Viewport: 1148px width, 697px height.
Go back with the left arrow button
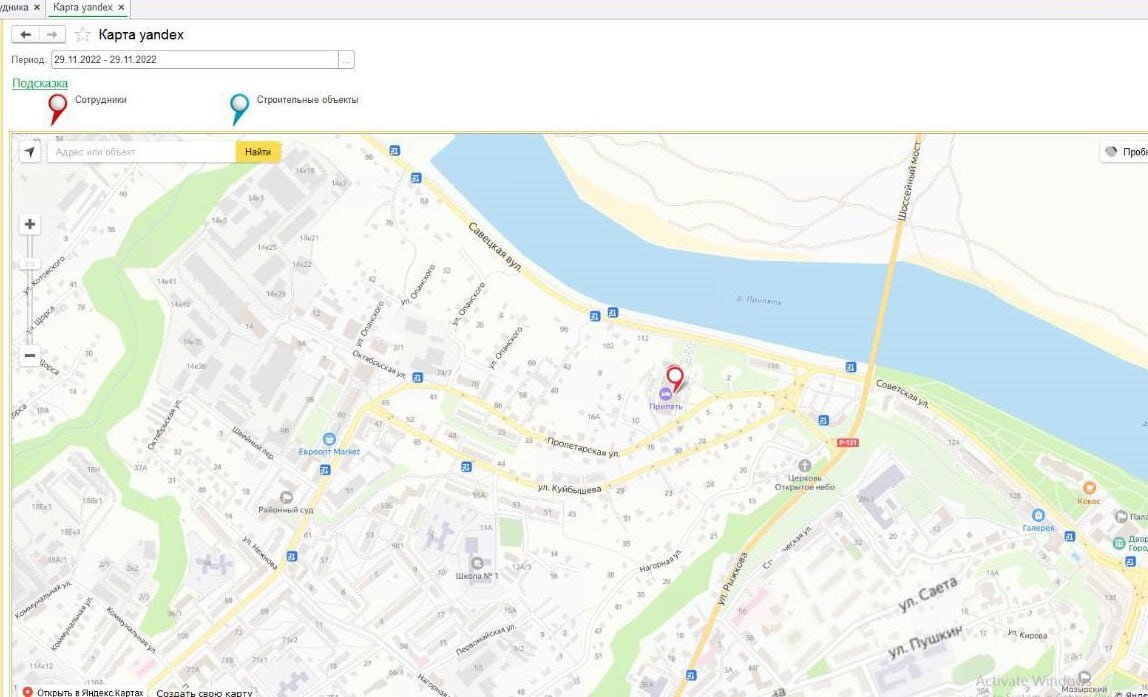(x=25, y=34)
